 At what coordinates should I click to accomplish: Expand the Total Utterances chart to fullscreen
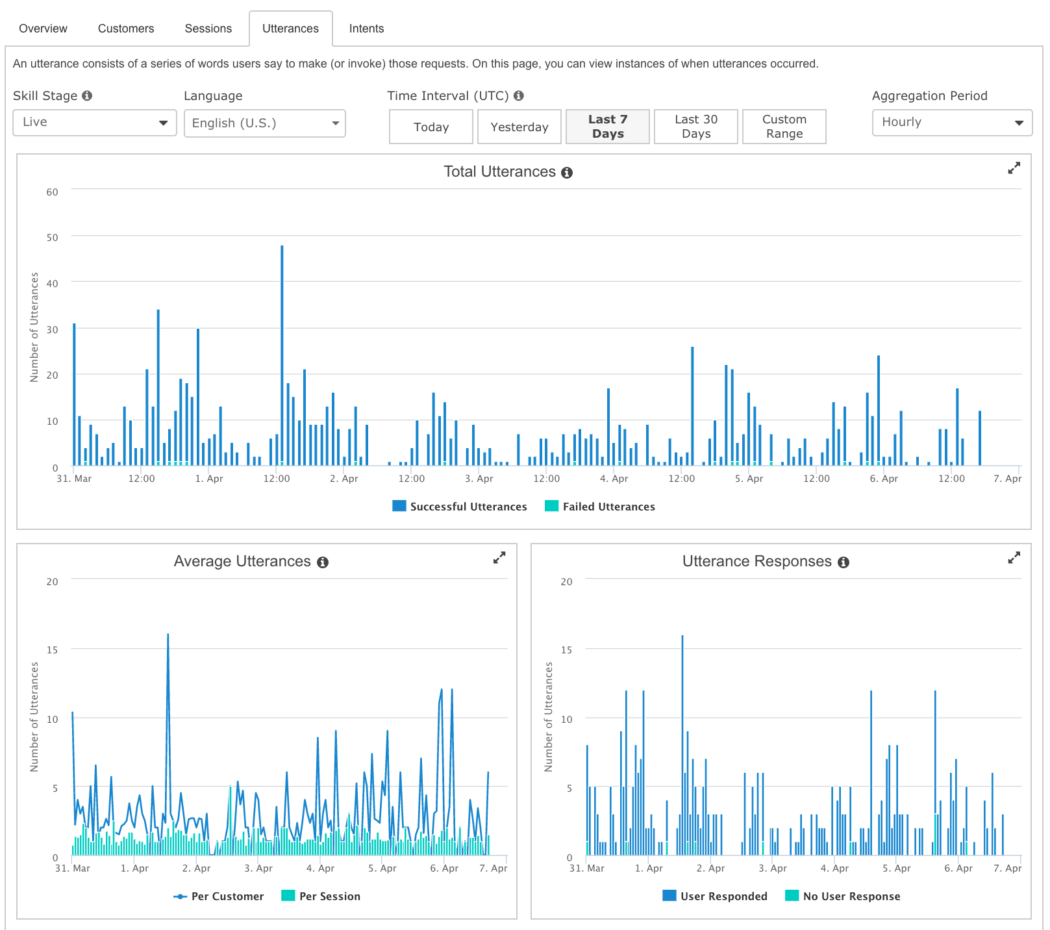[x=1015, y=168]
